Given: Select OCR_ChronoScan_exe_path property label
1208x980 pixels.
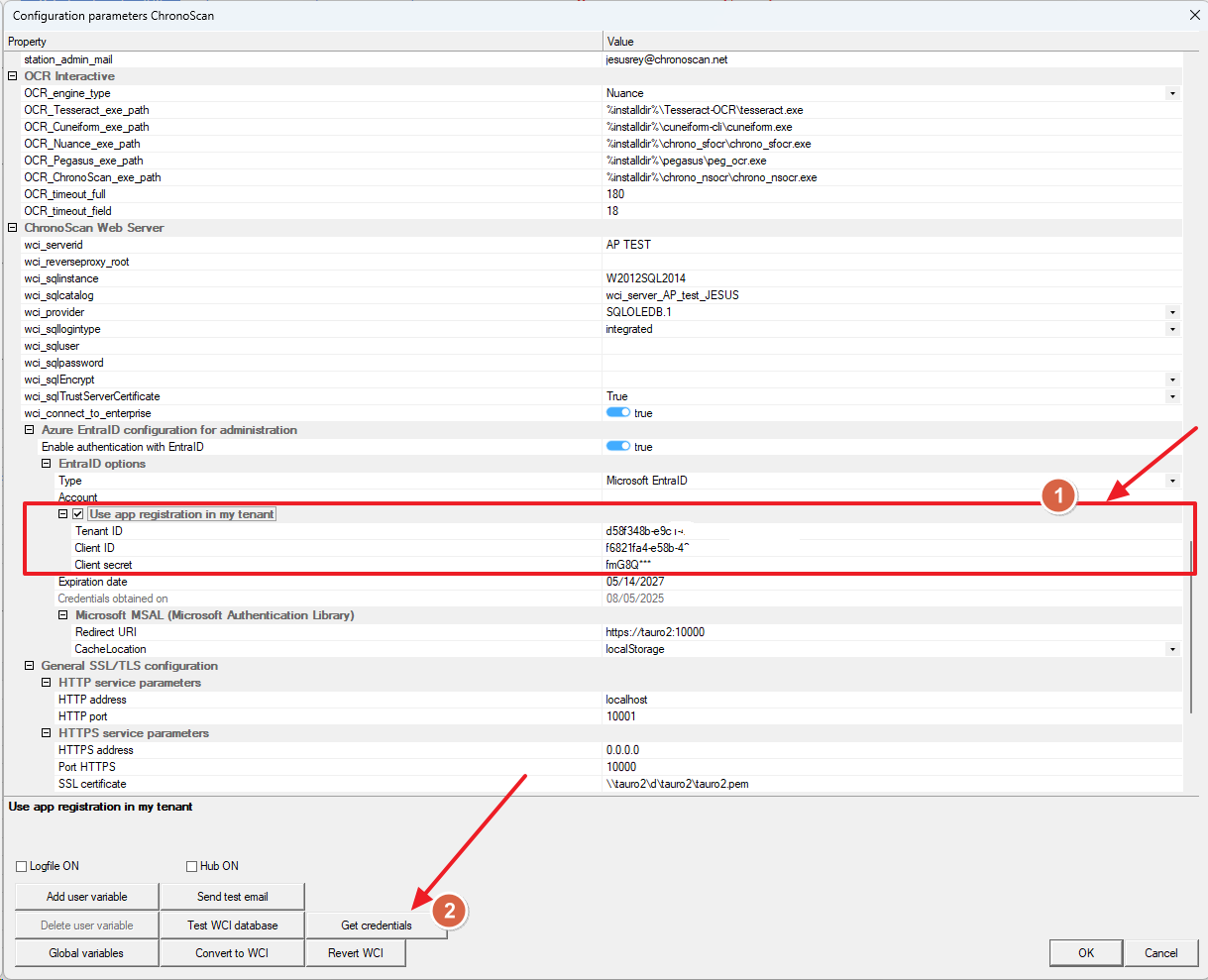Looking at the screenshot, I should pos(93,177).
